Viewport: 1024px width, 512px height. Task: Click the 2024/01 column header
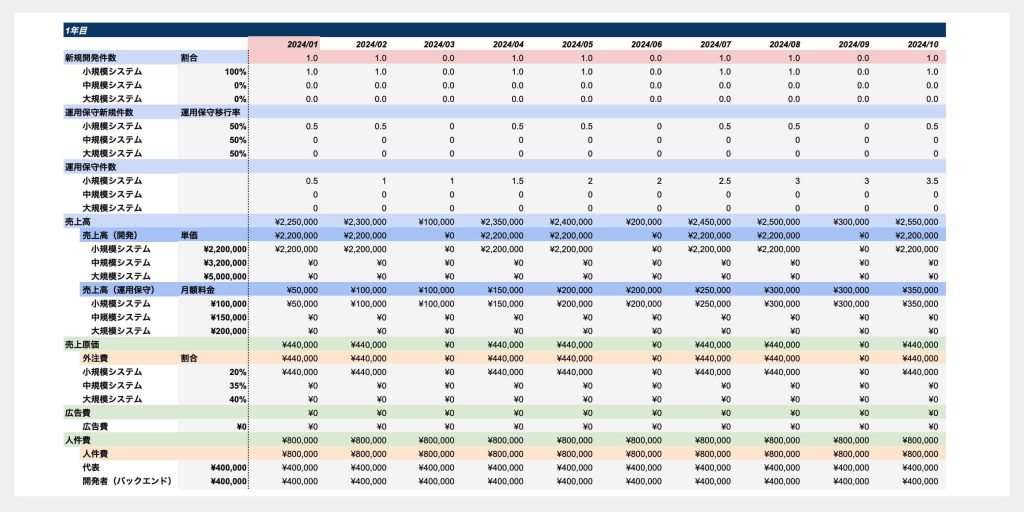(301, 45)
